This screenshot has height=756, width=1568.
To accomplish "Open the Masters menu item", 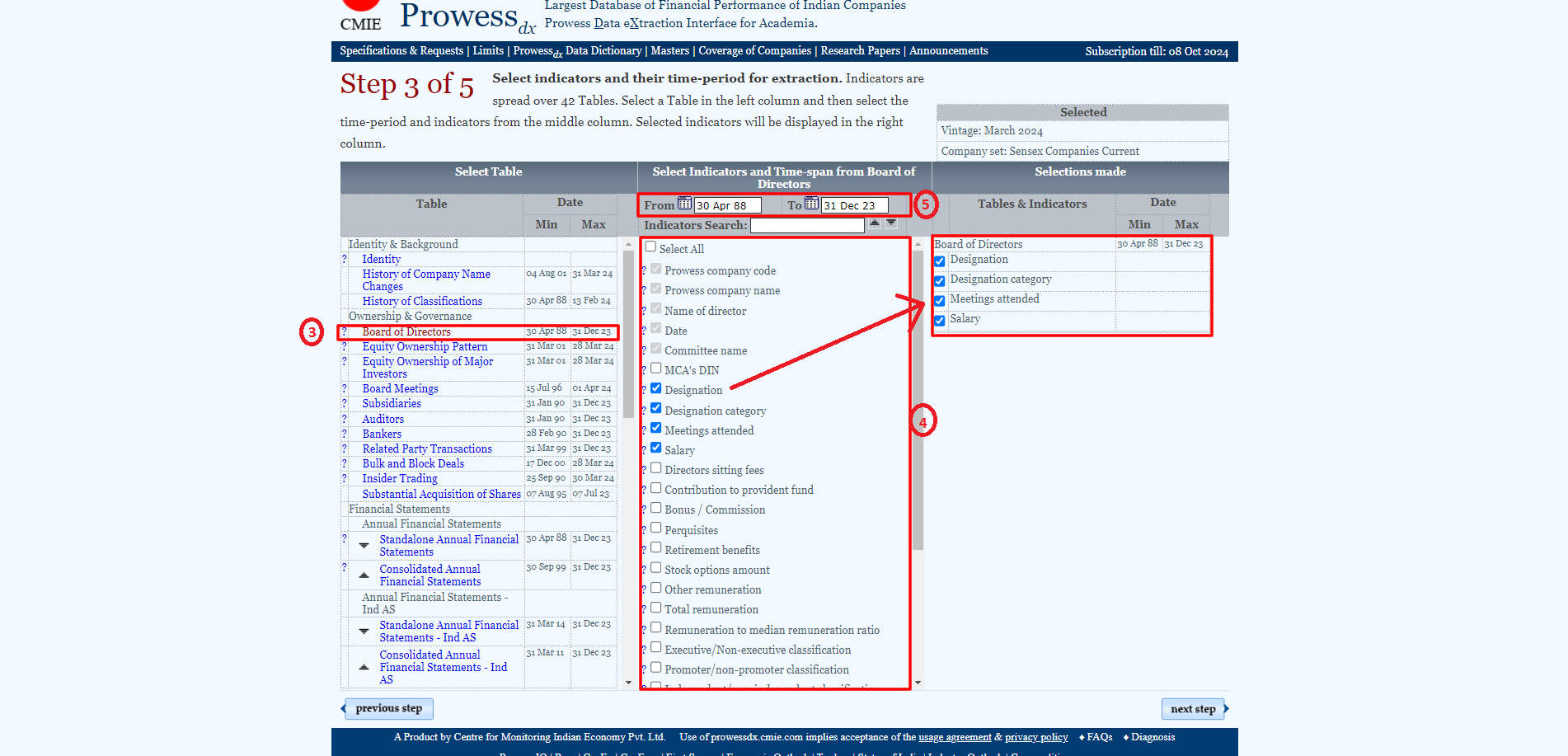I will point(669,51).
